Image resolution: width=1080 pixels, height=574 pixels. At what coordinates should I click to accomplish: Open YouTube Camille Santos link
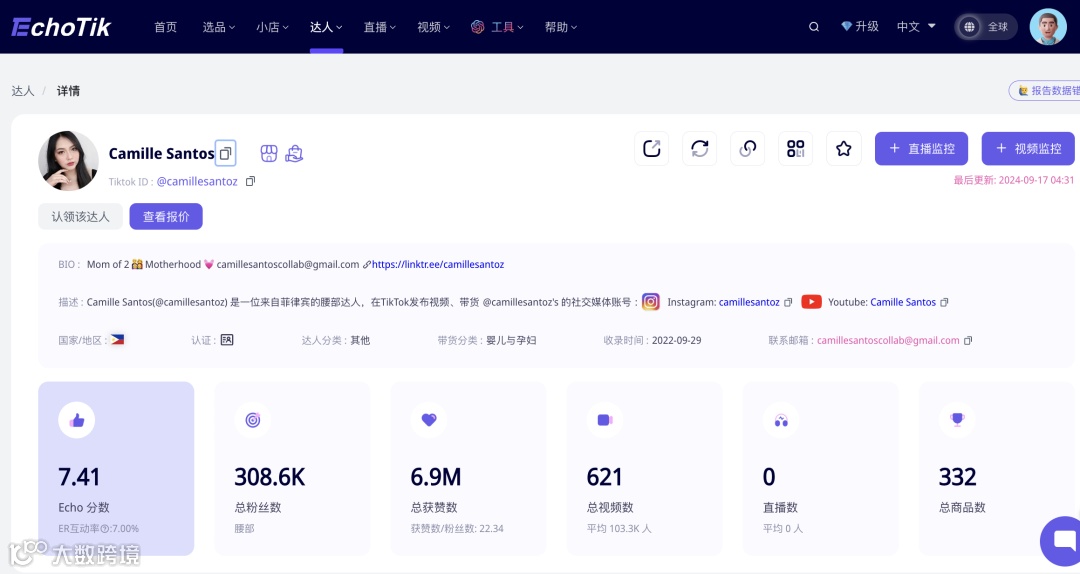click(903, 303)
